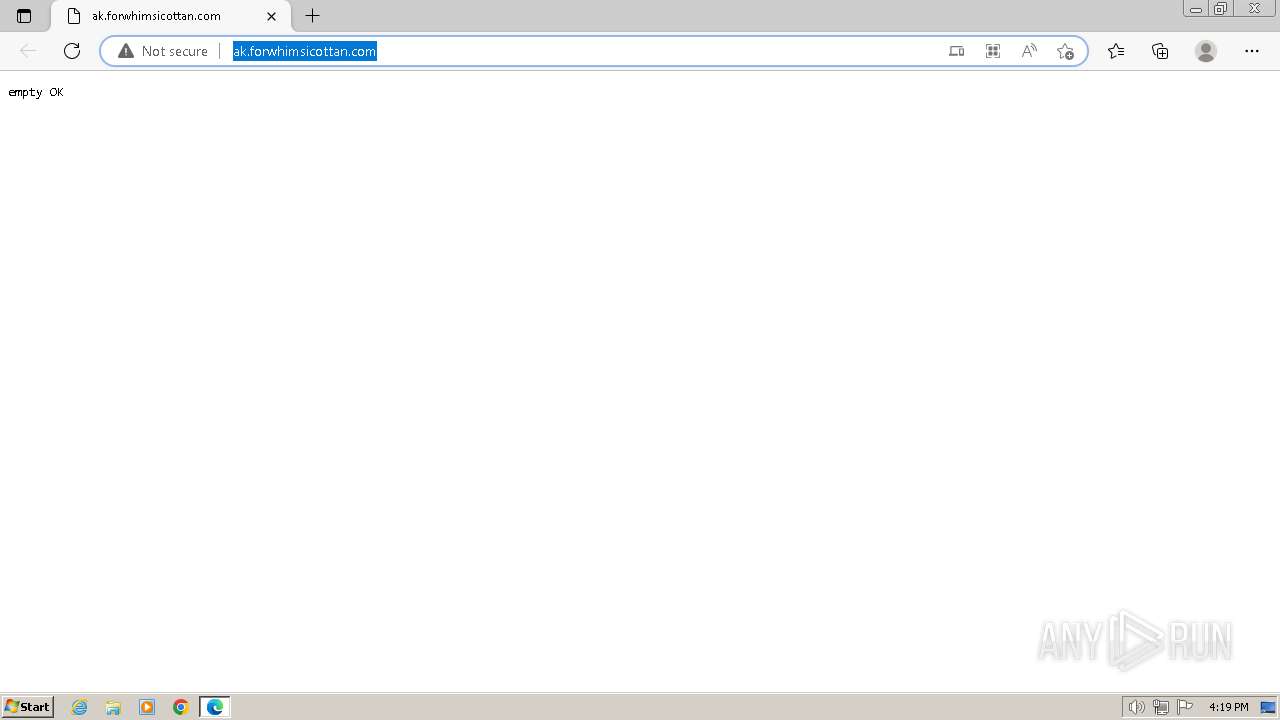Click the "empty OK" page text

click(x=36, y=92)
